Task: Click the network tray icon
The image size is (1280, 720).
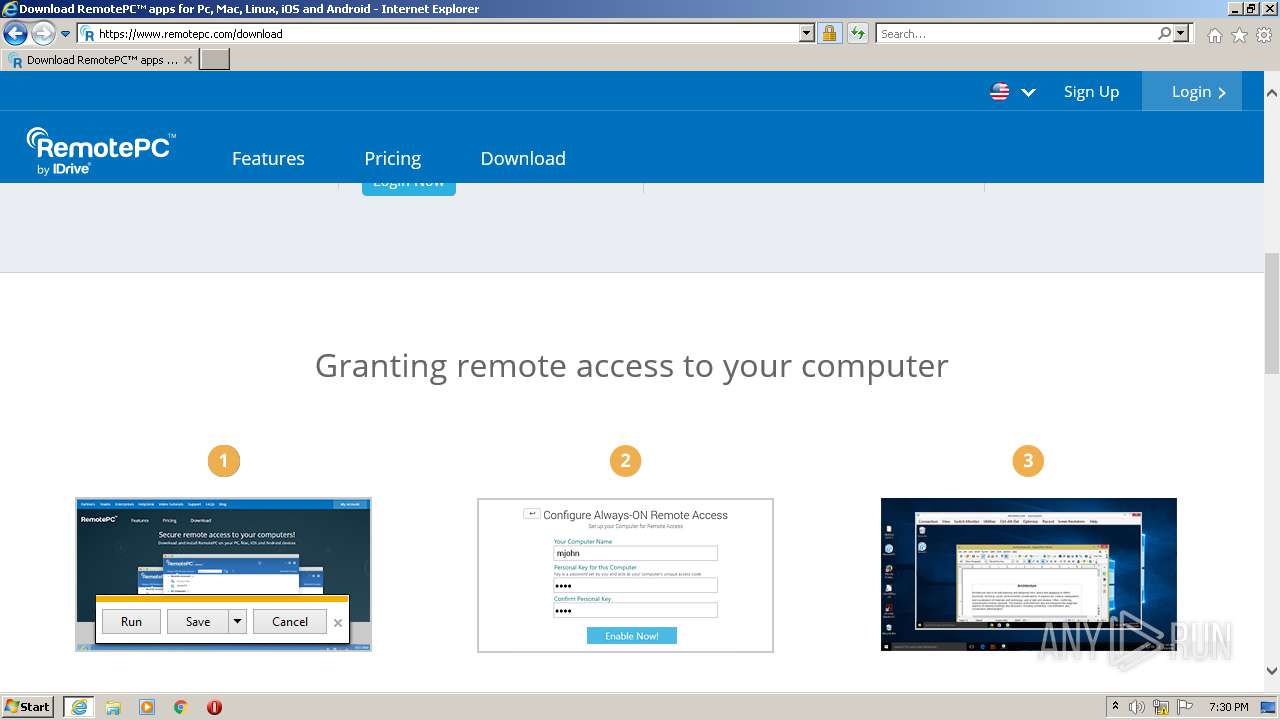Action: (1161, 707)
